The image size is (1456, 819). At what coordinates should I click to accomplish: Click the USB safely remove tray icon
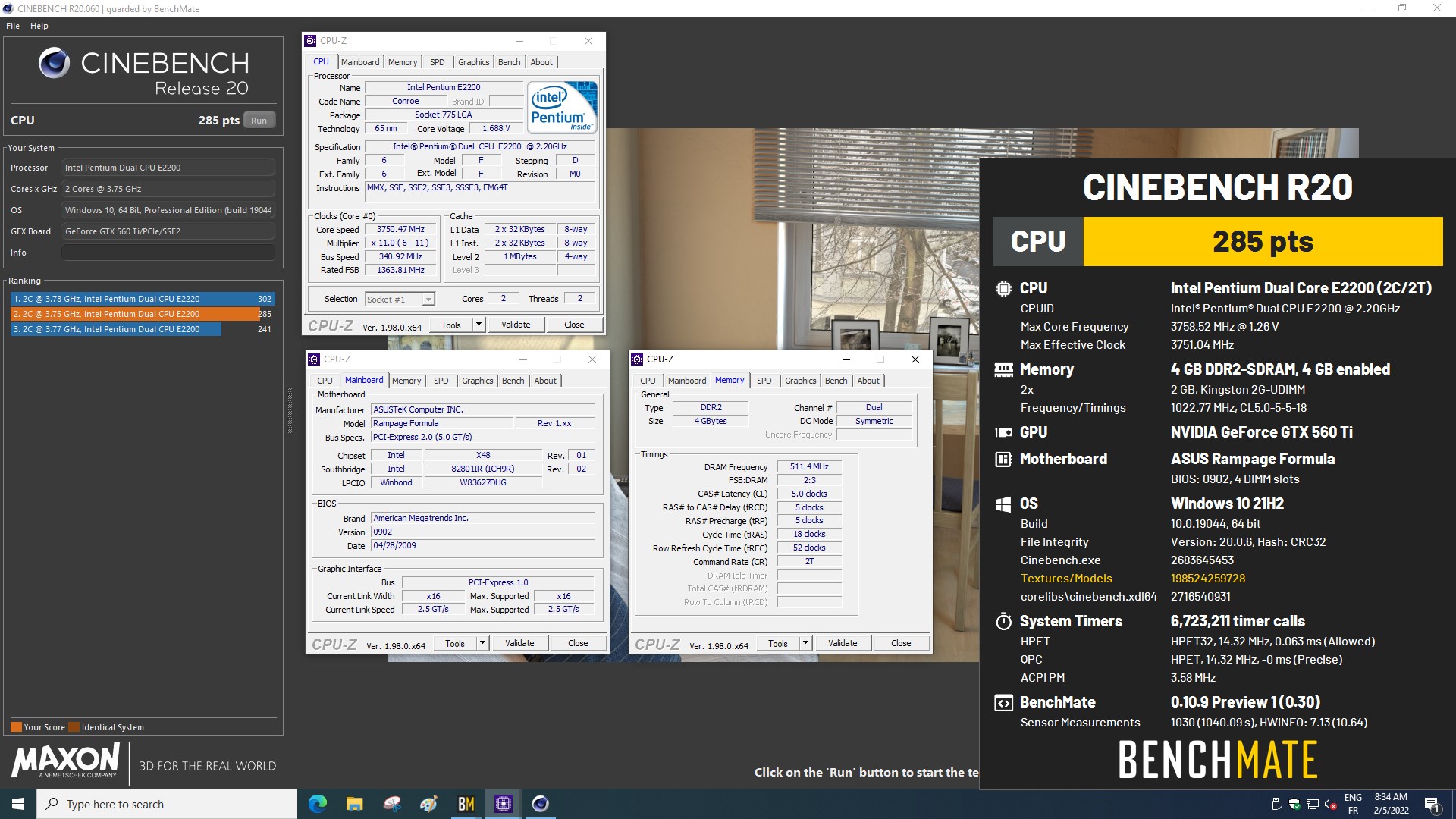coord(1276,805)
